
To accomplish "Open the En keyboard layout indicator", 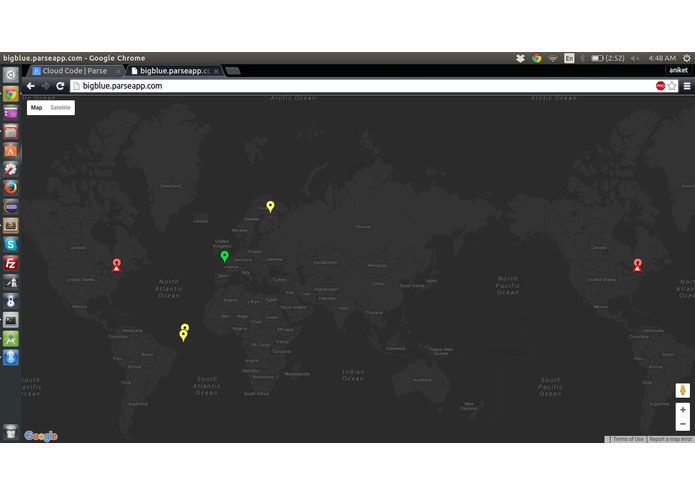I will point(569,58).
